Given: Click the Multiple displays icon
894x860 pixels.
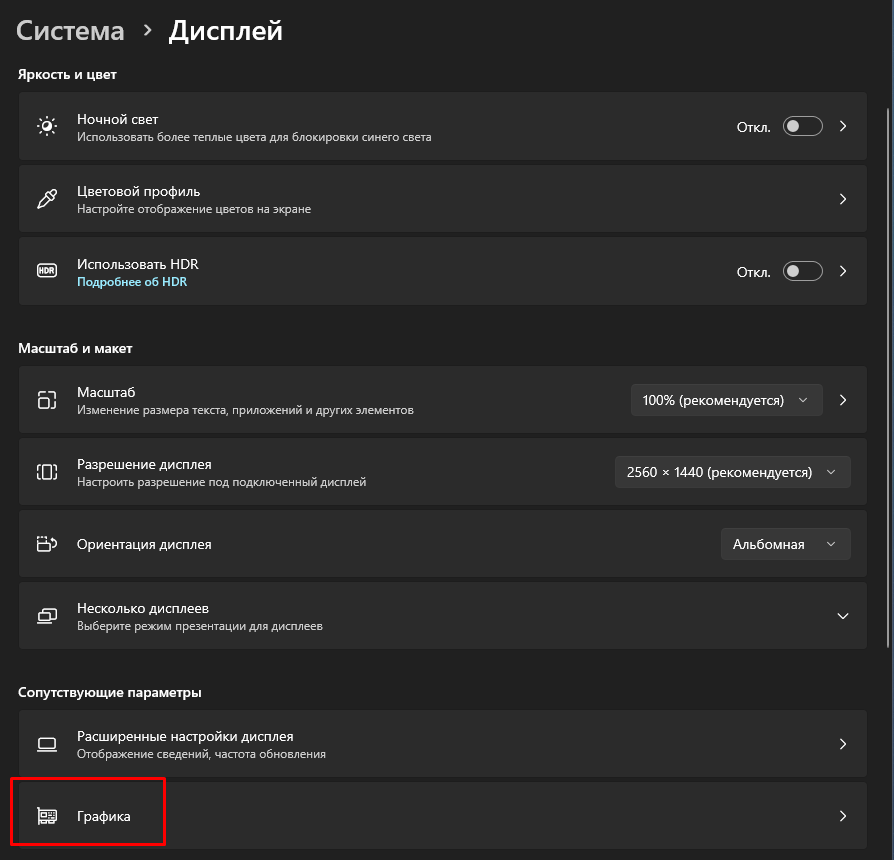Looking at the screenshot, I should click(47, 616).
